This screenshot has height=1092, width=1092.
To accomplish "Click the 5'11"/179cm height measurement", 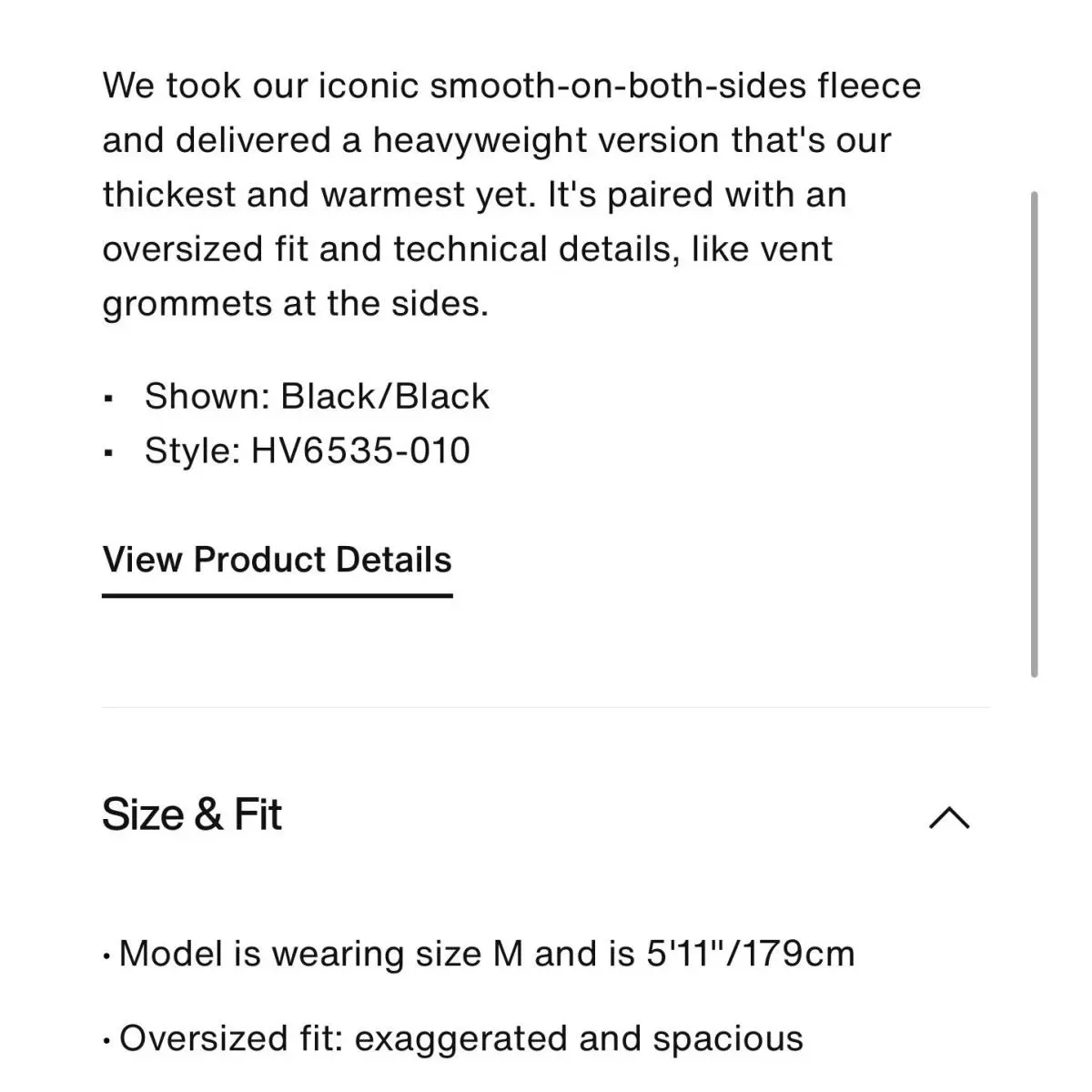I will coord(751,954).
